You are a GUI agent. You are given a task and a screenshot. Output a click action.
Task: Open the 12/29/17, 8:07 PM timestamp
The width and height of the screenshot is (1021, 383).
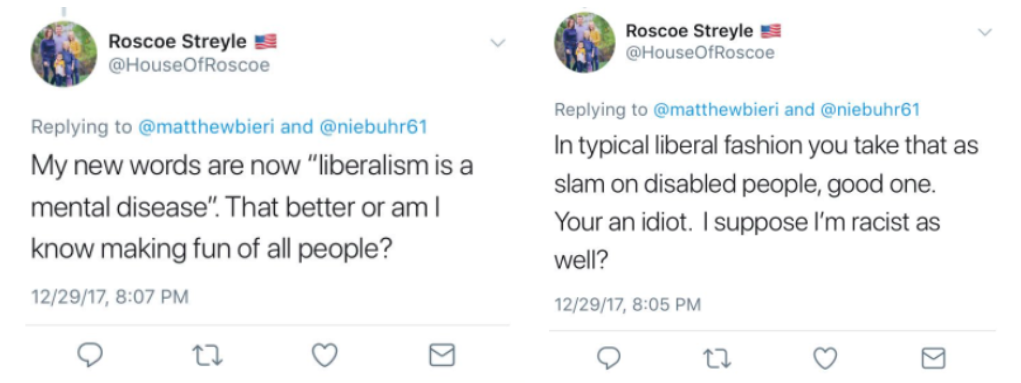(x=111, y=297)
